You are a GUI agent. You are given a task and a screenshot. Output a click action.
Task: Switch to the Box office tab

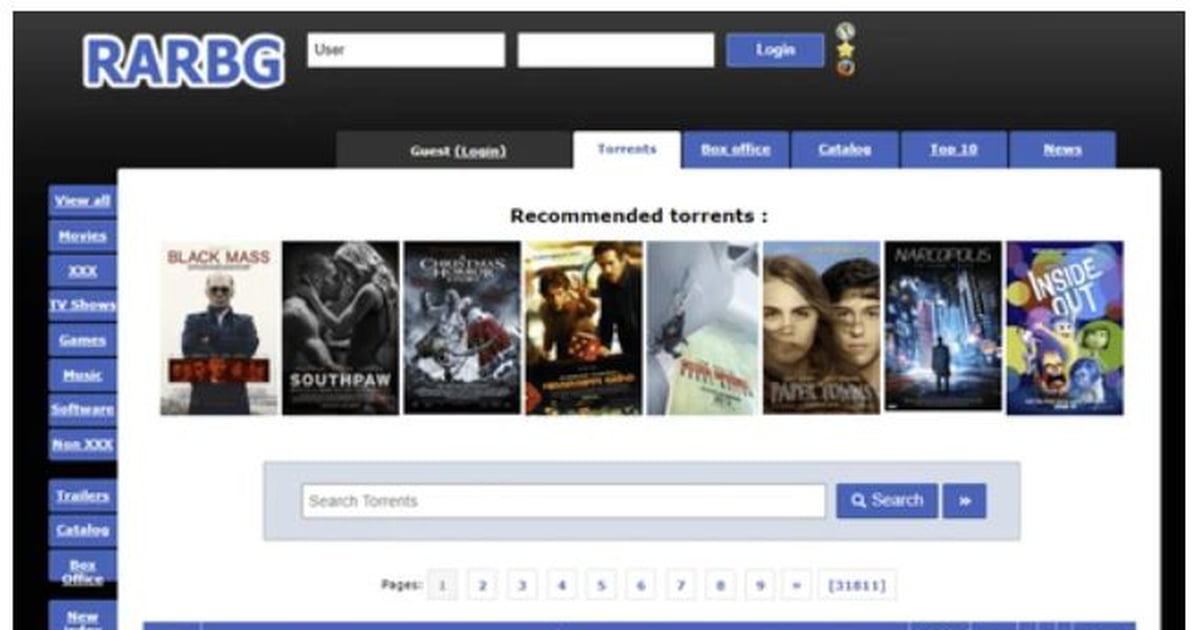[x=736, y=149]
